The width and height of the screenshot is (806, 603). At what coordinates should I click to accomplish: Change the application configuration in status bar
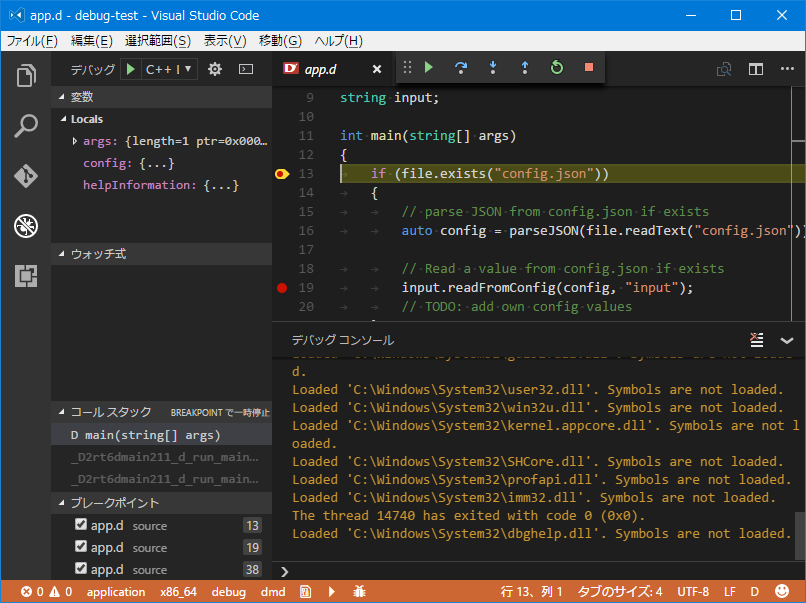116,592
